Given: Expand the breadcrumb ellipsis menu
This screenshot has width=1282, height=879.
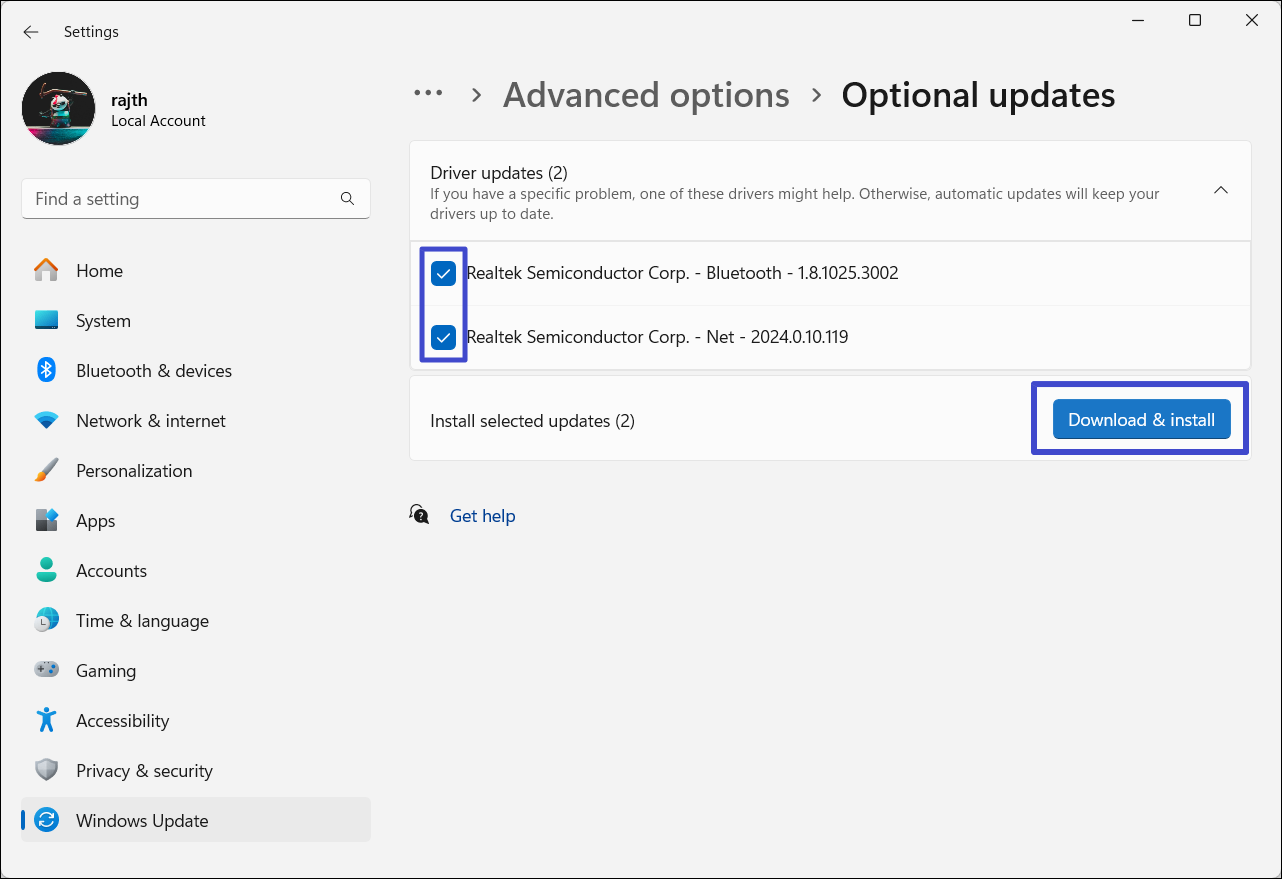Looking at the screenshot, I should [428, 94].
